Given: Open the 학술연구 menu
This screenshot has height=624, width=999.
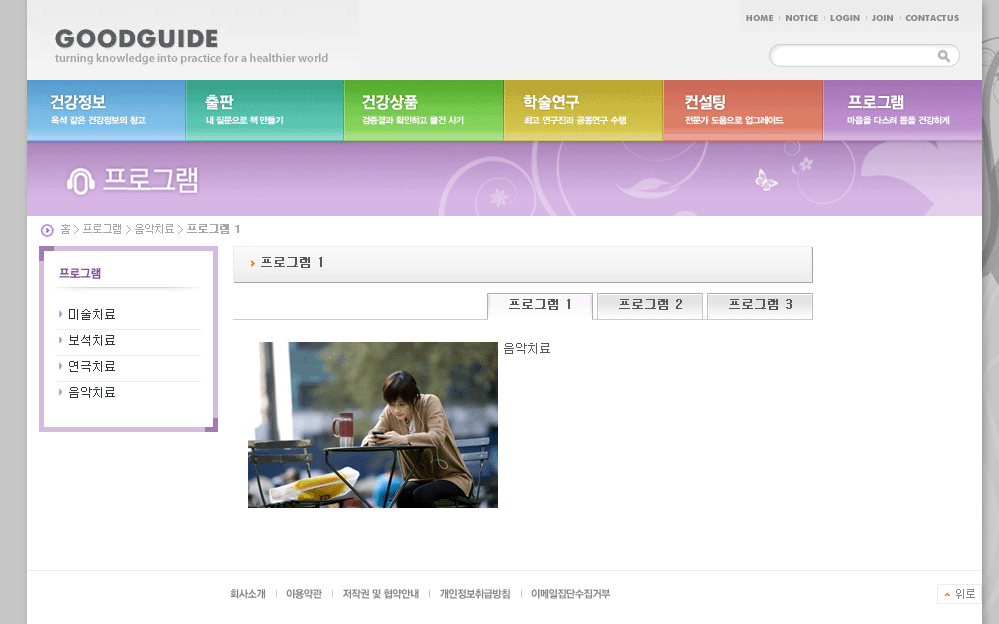Looking at the screenshot, I should coord(584,110).
